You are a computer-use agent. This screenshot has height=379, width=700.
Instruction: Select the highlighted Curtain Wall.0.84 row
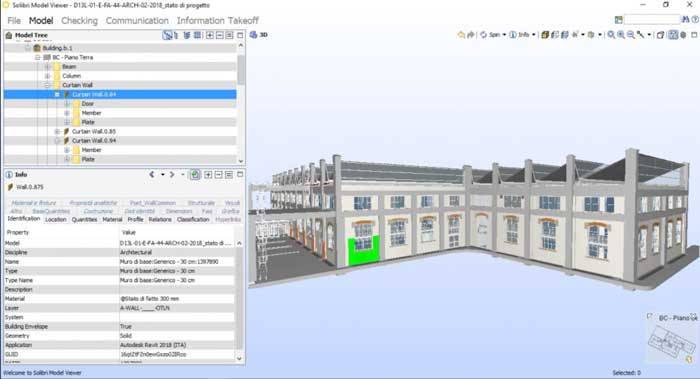(x=120, y=94)
